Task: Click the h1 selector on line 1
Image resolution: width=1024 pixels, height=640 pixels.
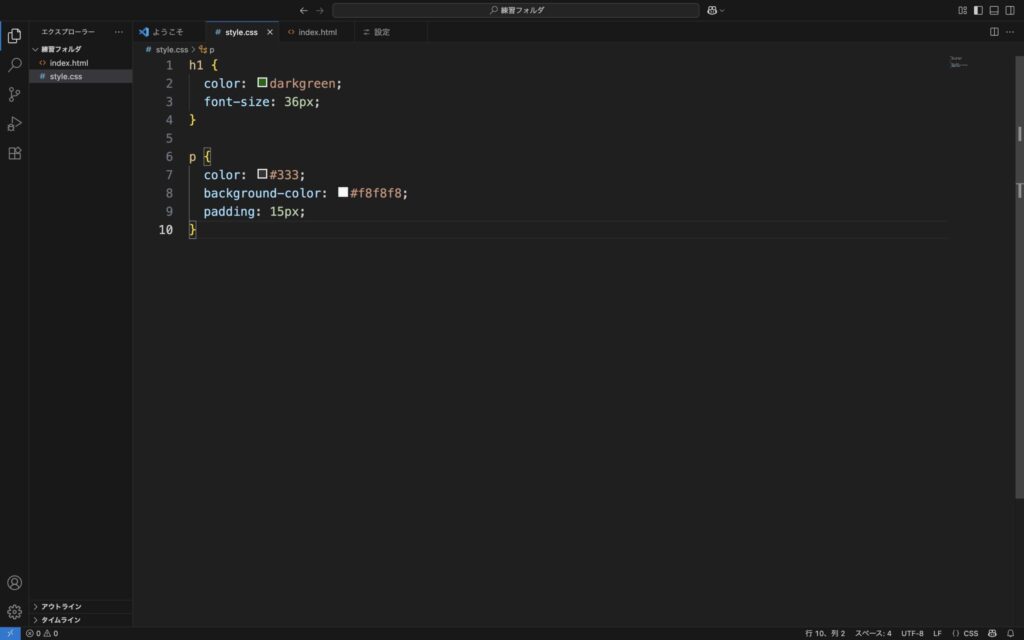Action: (196, 65)
